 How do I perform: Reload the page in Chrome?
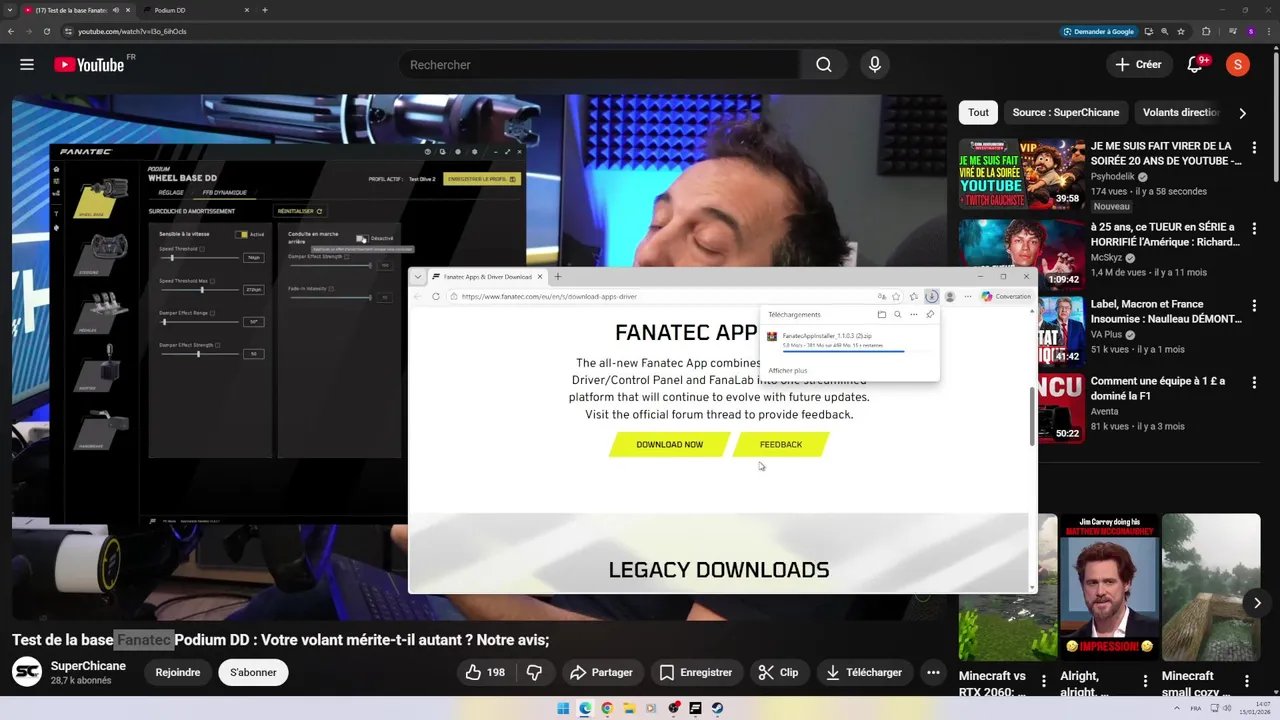click(46, 31)
